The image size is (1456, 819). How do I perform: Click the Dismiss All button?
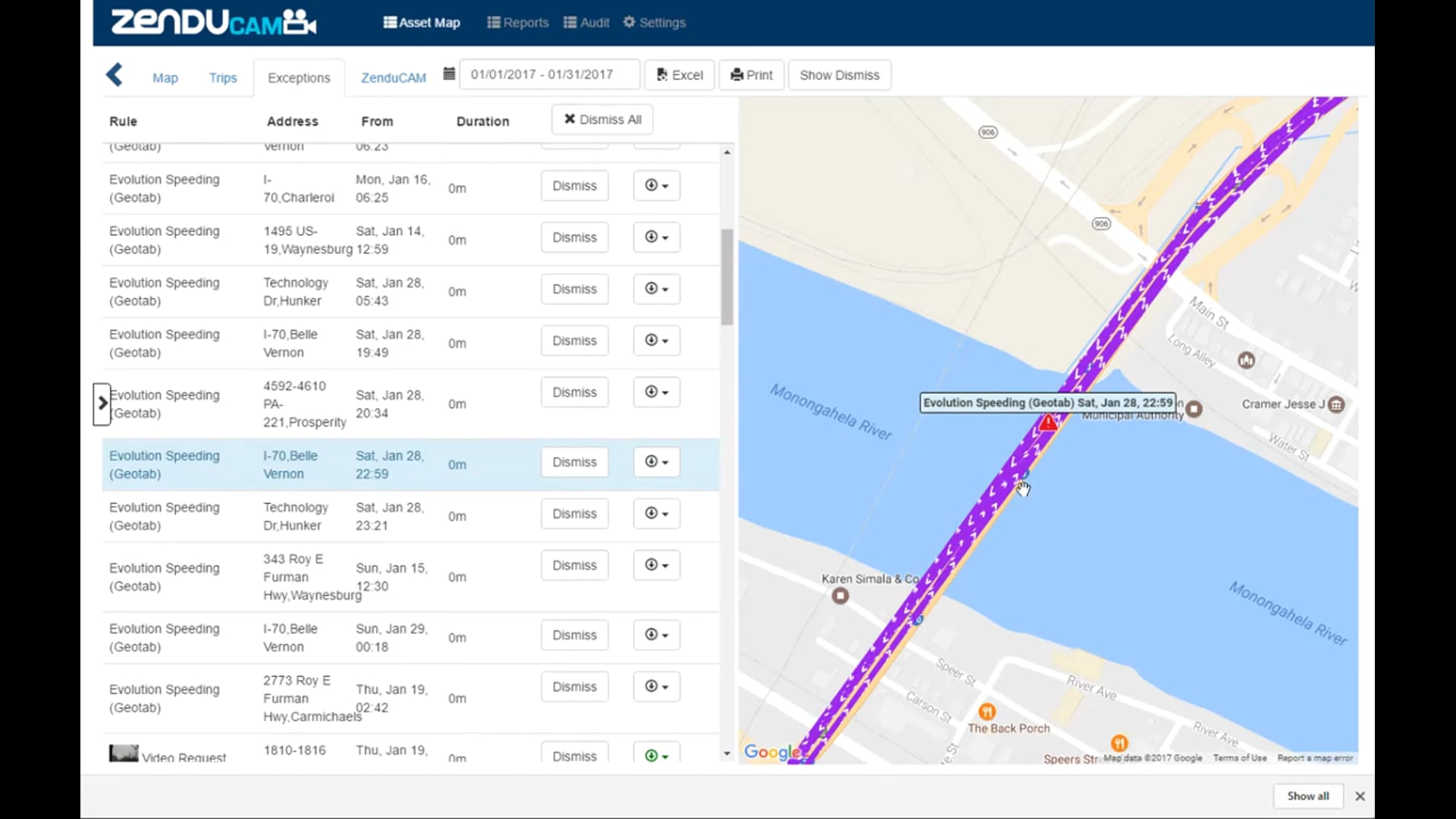pos(602,120)
